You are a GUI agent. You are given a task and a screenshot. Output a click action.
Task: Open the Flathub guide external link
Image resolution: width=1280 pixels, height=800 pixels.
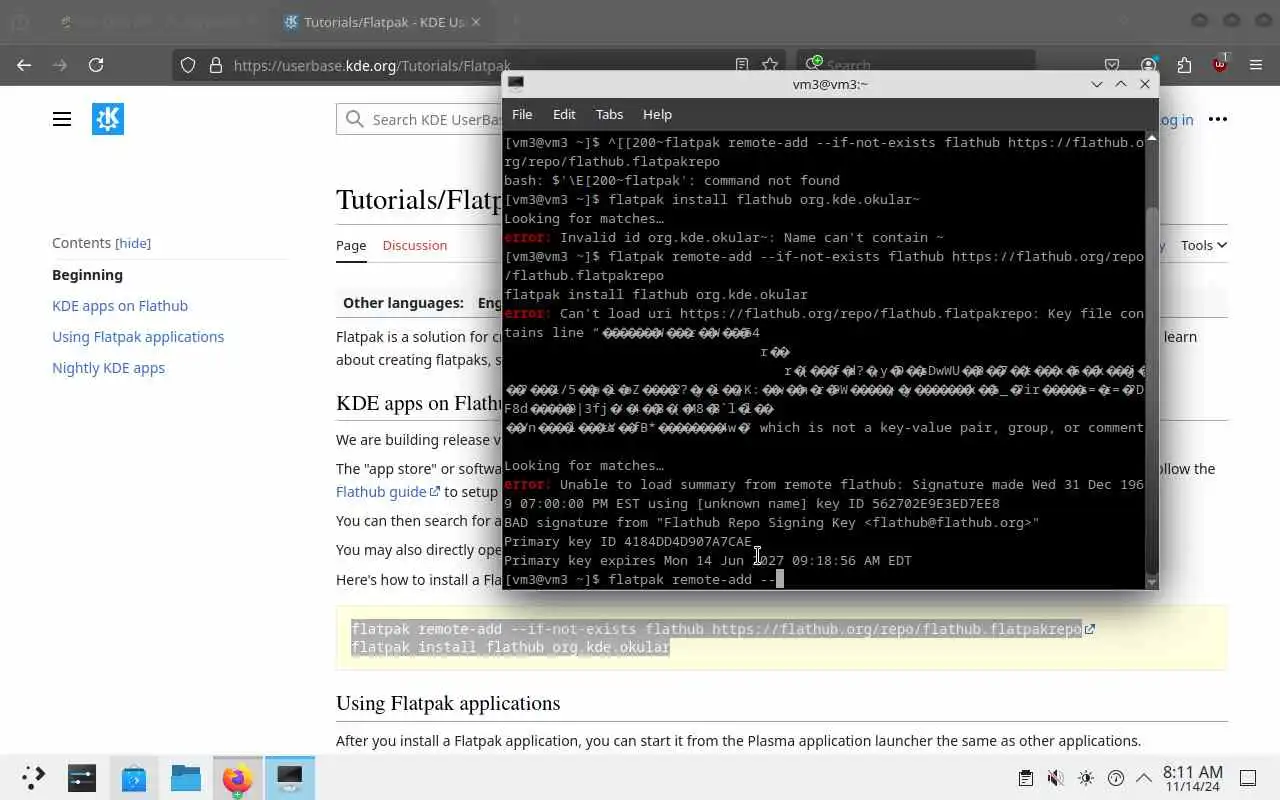pyautogui.click(x=387, y=492)
